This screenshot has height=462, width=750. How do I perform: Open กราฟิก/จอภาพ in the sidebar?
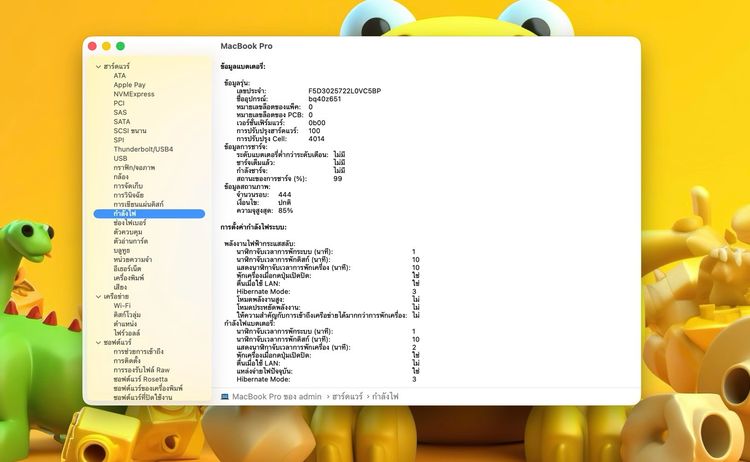[x=134, y=167]
